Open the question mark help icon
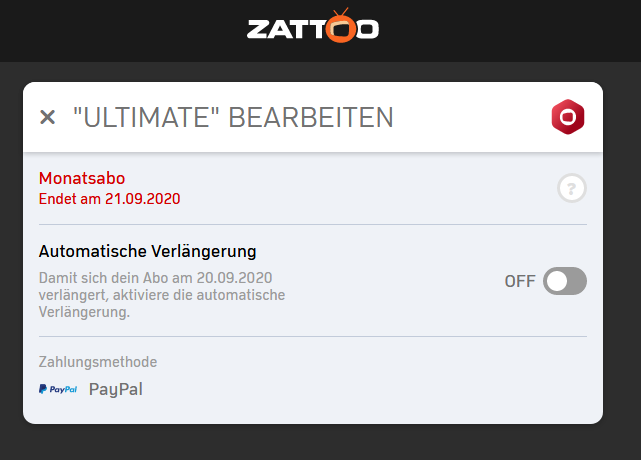Viewport: 641px width, 460px height. pyautogui.click(x=572, y=188)
